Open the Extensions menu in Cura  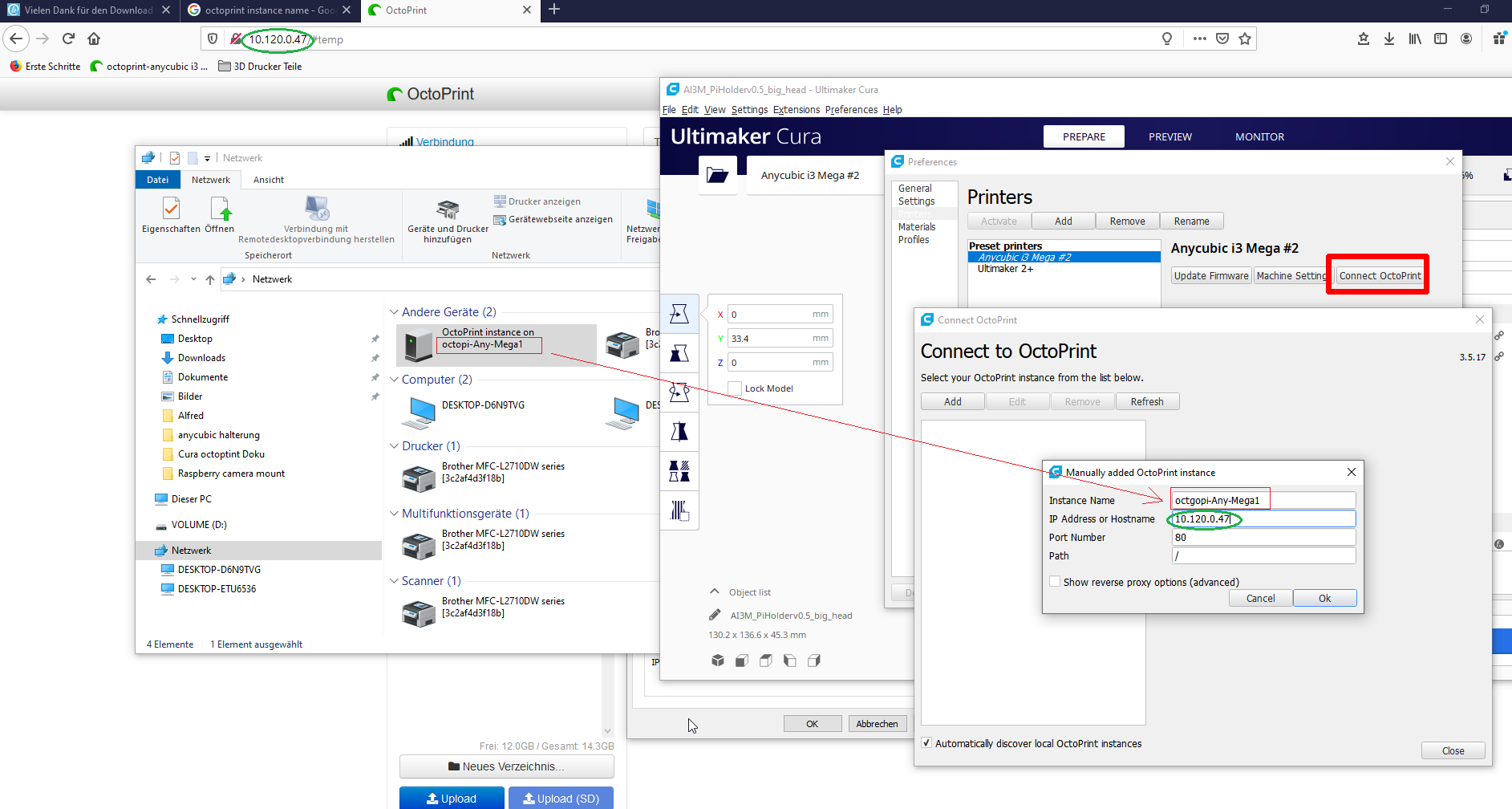coord(796,110)
